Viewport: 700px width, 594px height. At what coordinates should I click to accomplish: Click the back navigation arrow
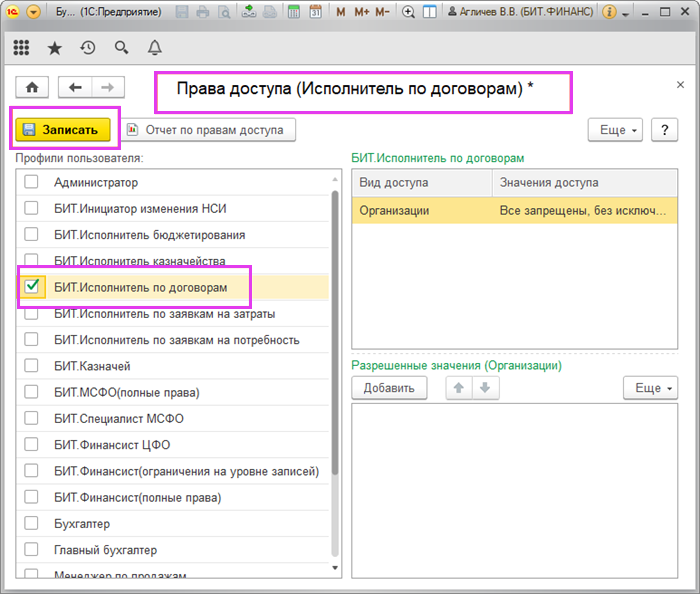click(75, 87)
